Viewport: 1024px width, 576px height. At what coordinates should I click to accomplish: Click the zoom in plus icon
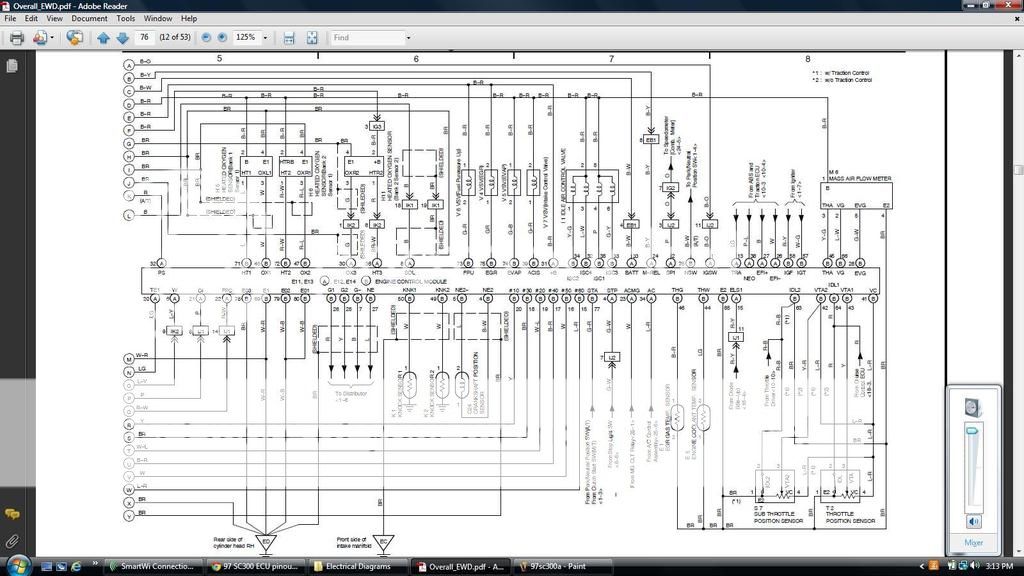point(220,38)
